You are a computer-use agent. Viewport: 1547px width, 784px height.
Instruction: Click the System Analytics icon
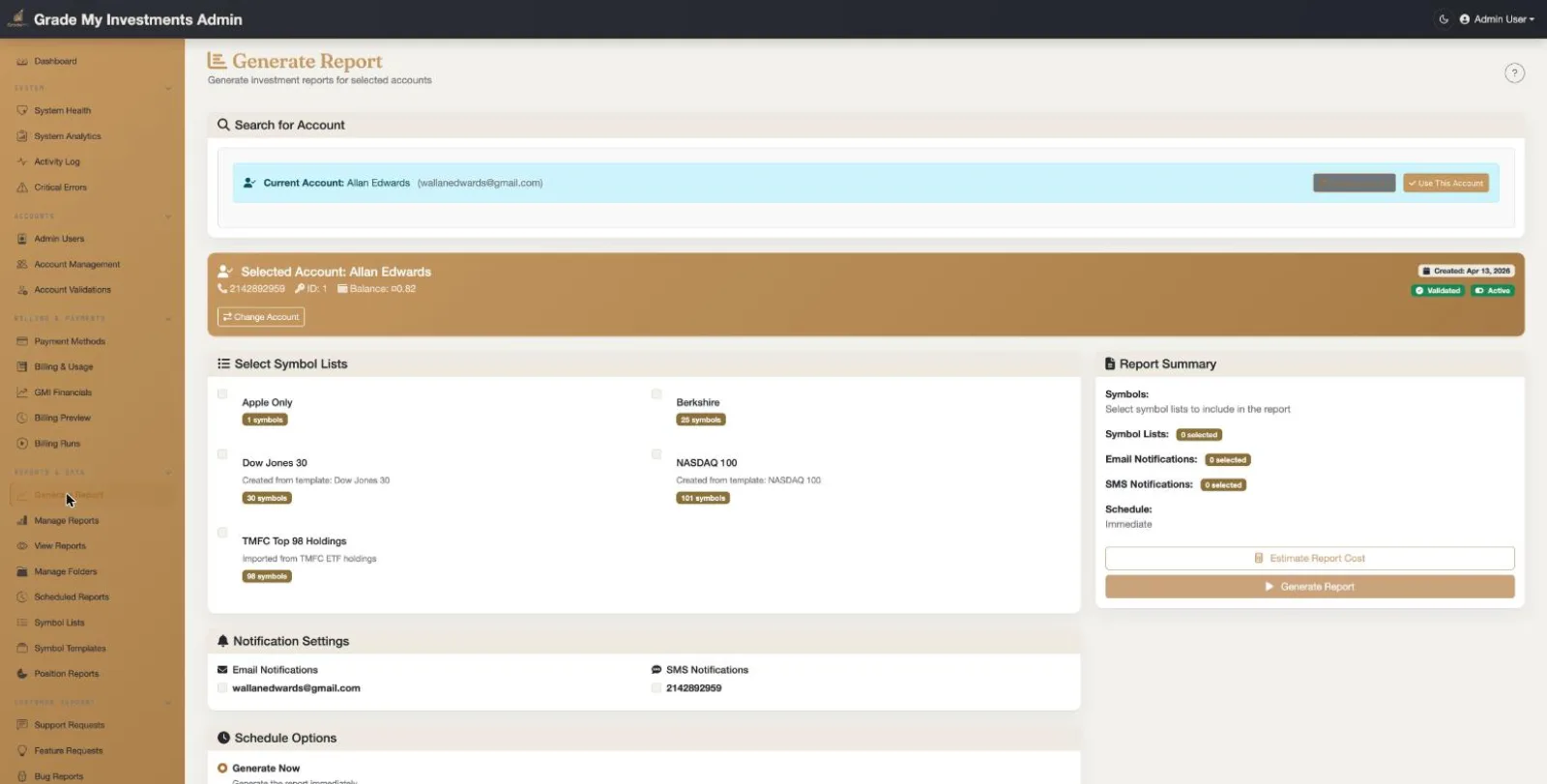[x=22, y=136]
